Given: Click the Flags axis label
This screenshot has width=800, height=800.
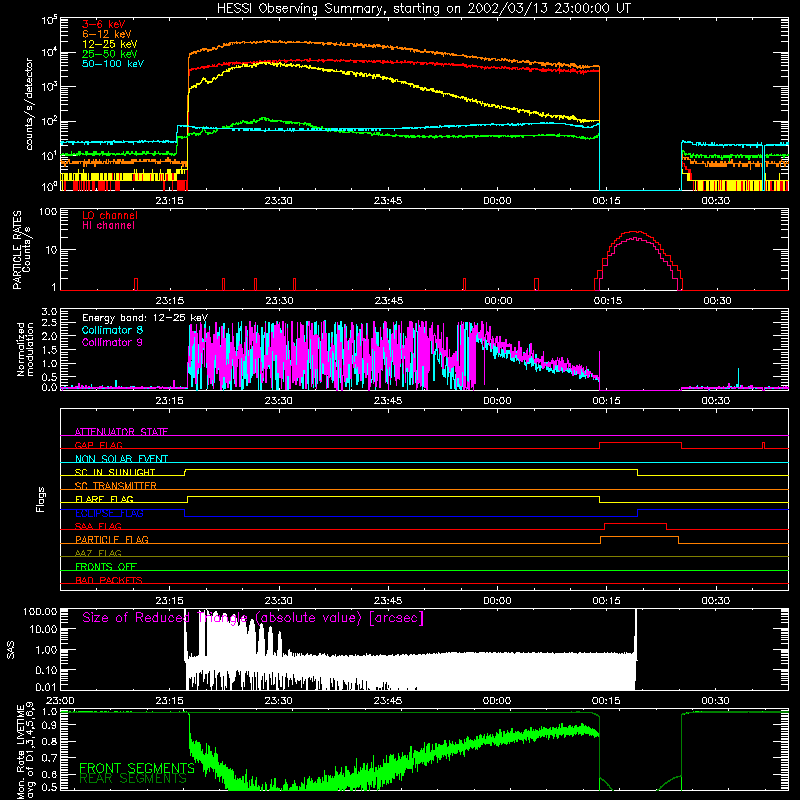Looking at the screenshot, I should pyautogui.click(x=40, y=499).
